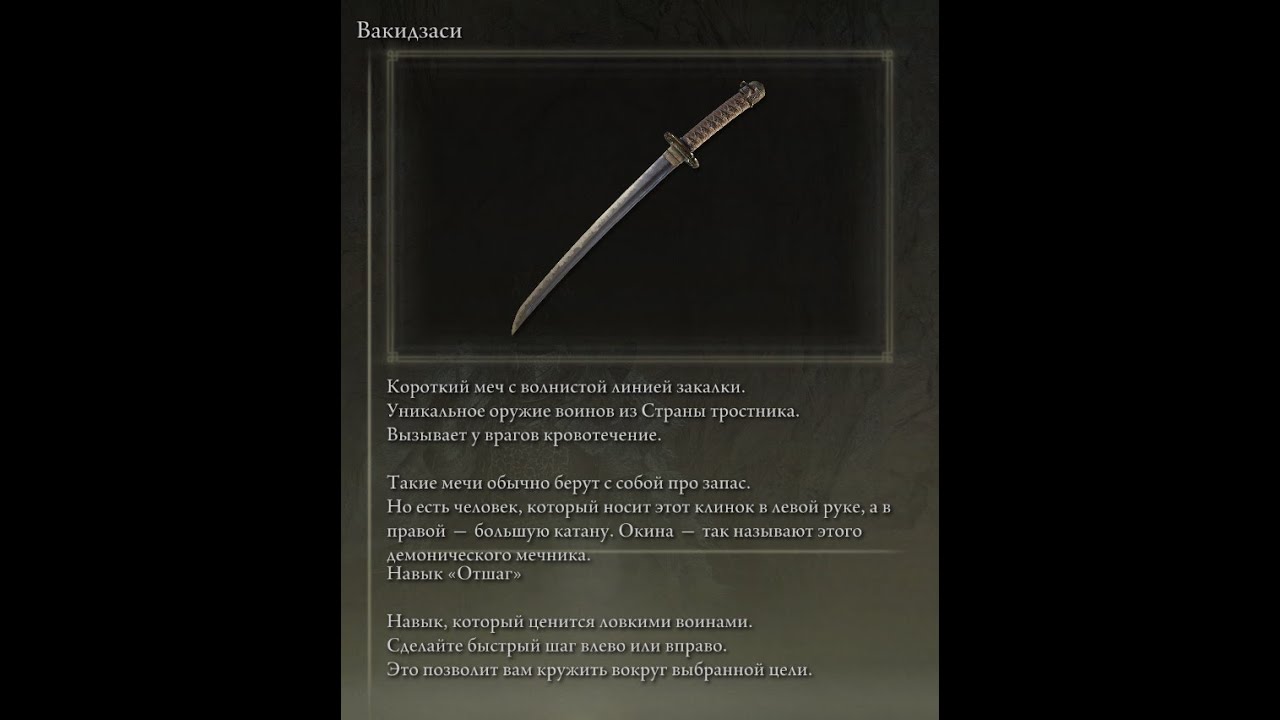Image resolution: width=1280 pixels, height=720 pixels.
Task: Click the wakizashi's wrapped hilt
Action: coord(725,116)
